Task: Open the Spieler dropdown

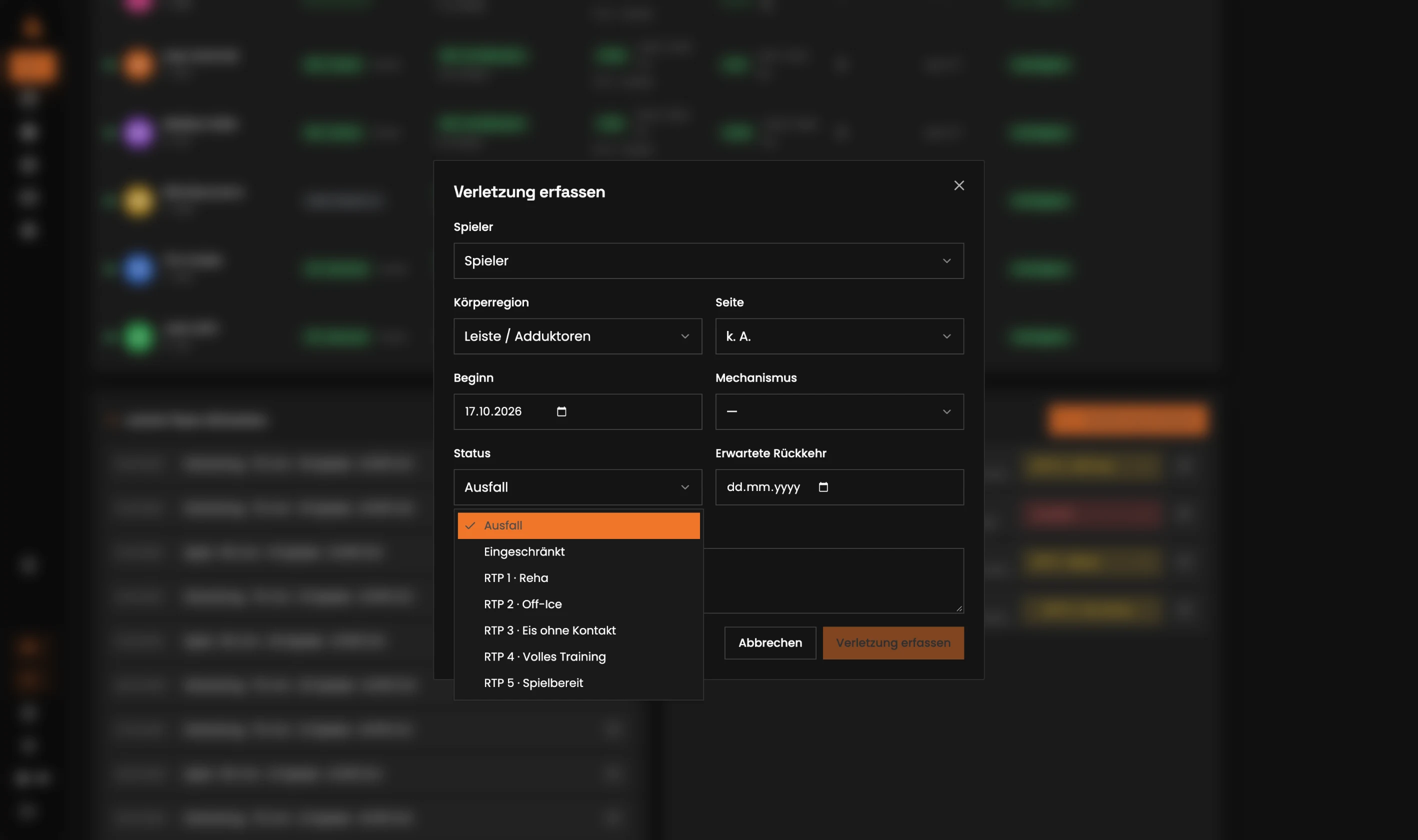Action: coord(708,261)
